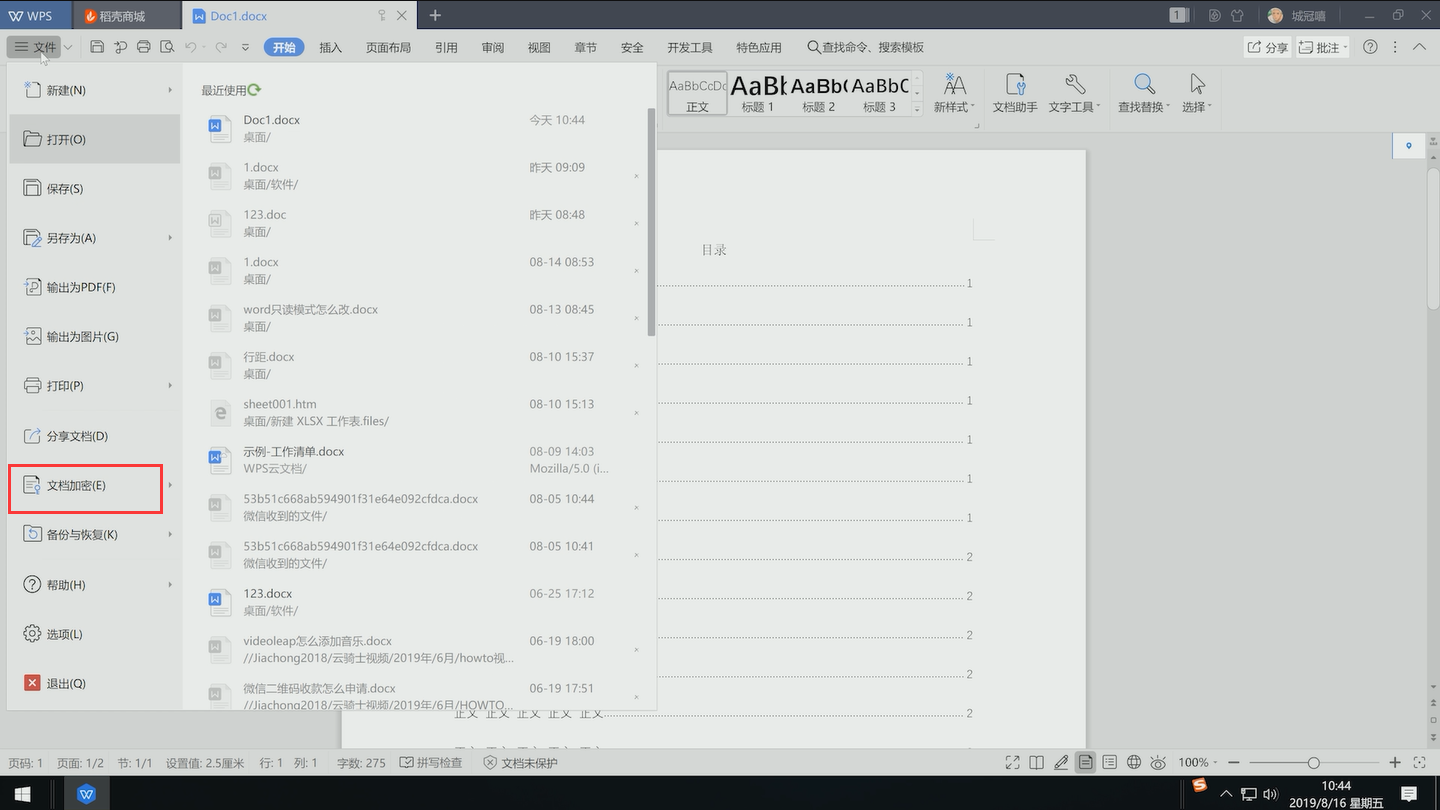Select 保存(S) in the file menu

(94, 189)
